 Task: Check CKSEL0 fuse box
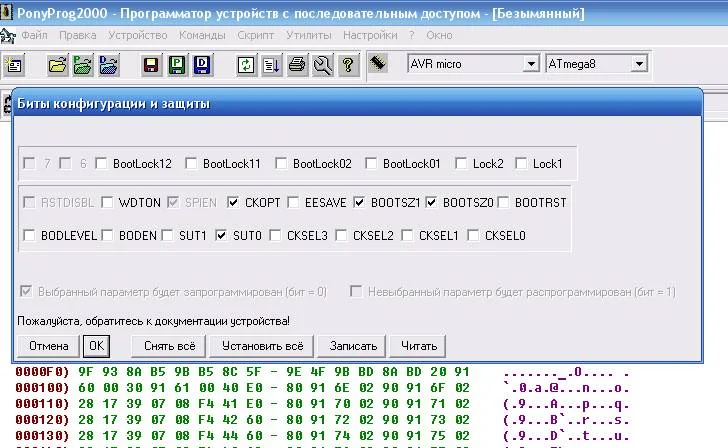pyautogui.click(x=473, y=235)
